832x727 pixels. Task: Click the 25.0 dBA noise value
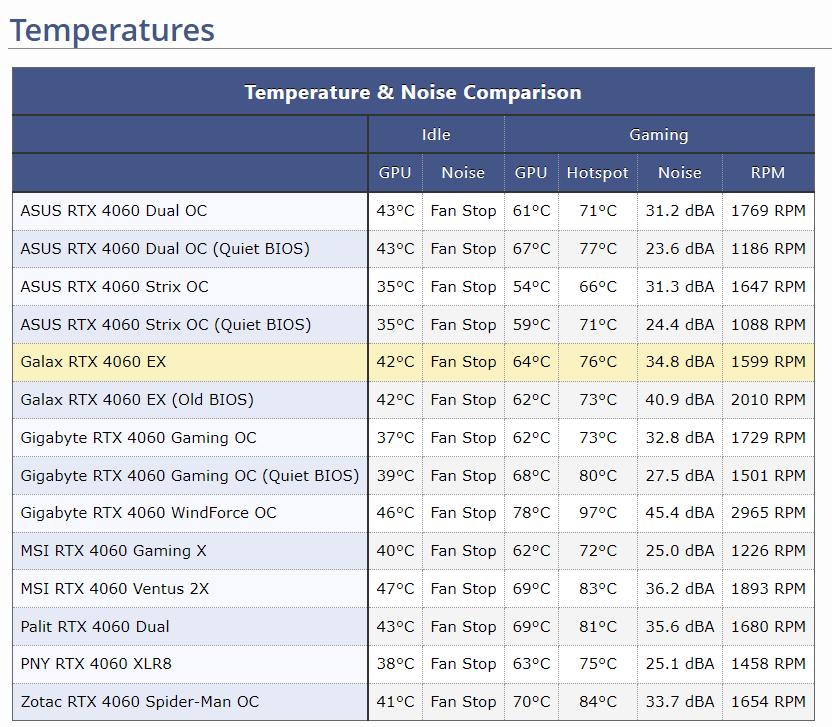680,551
